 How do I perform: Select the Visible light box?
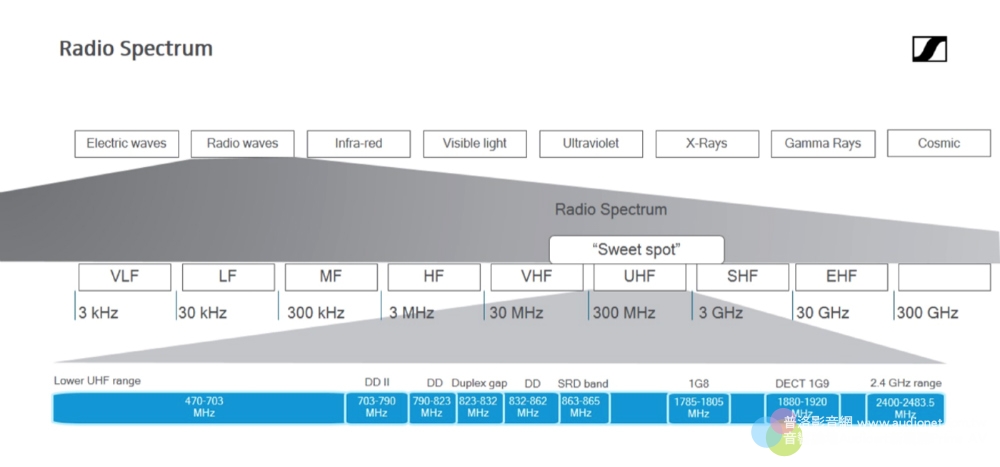coord(474,144)
